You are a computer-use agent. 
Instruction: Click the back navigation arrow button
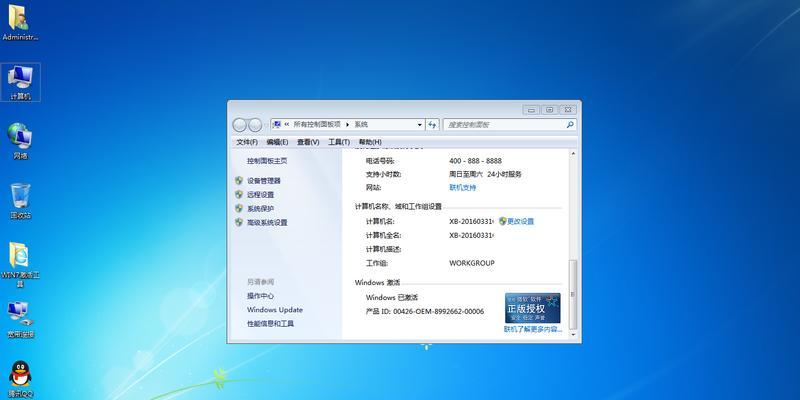tap(239, 124)
